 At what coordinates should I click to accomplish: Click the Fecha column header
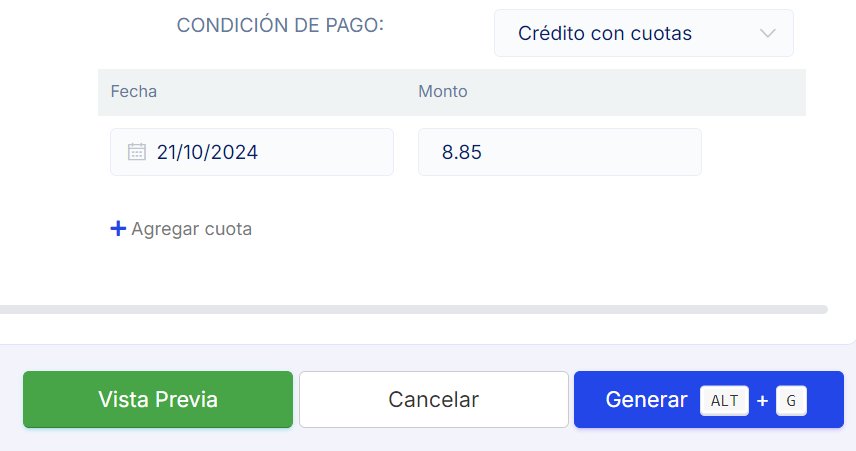coord(134,92)
